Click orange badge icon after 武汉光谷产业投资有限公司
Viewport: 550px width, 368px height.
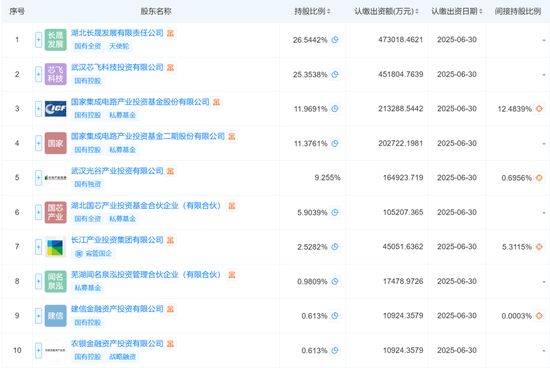(x=170, y=171)
